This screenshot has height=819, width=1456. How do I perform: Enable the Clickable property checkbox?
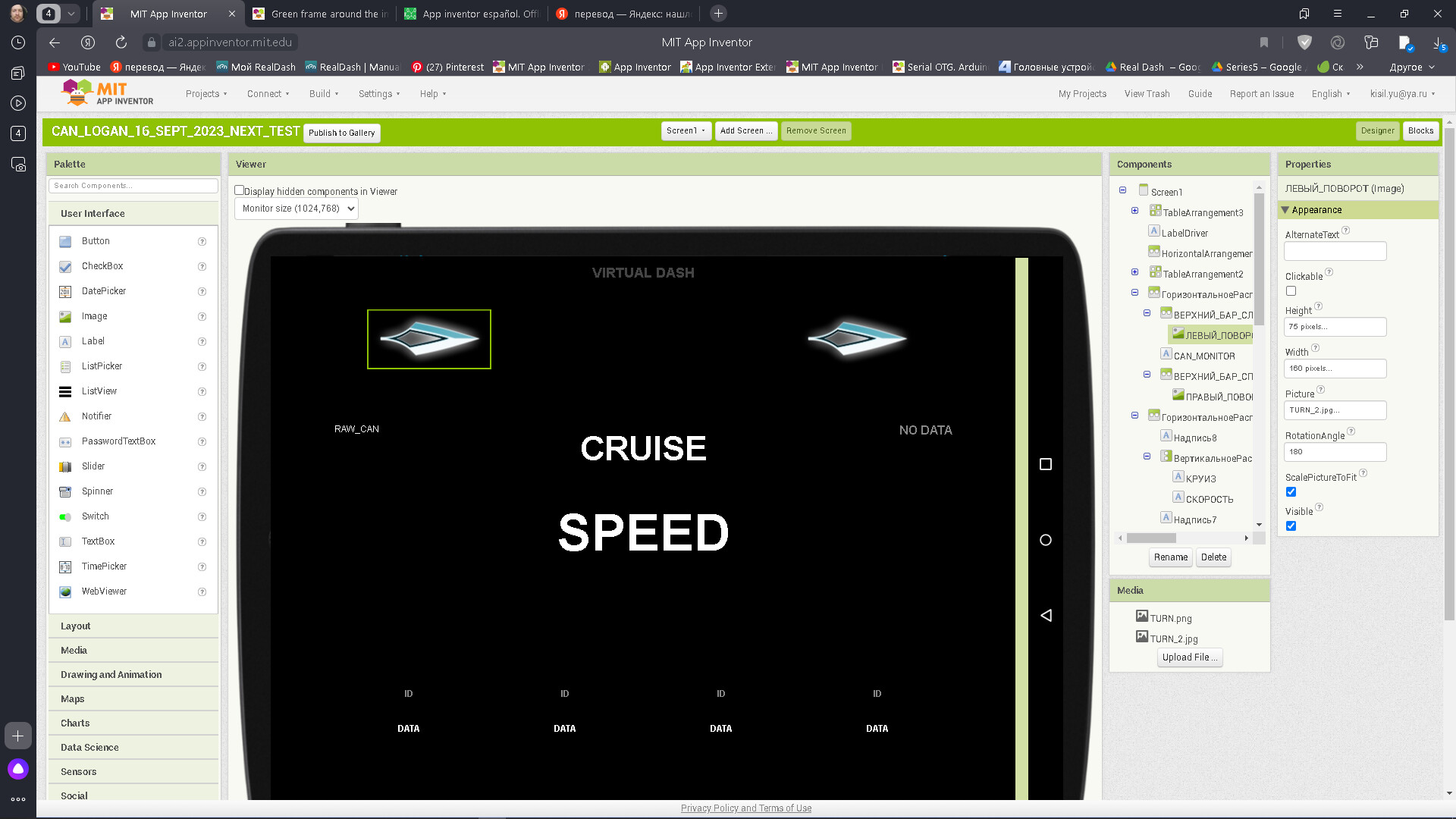click(1291, 290)
